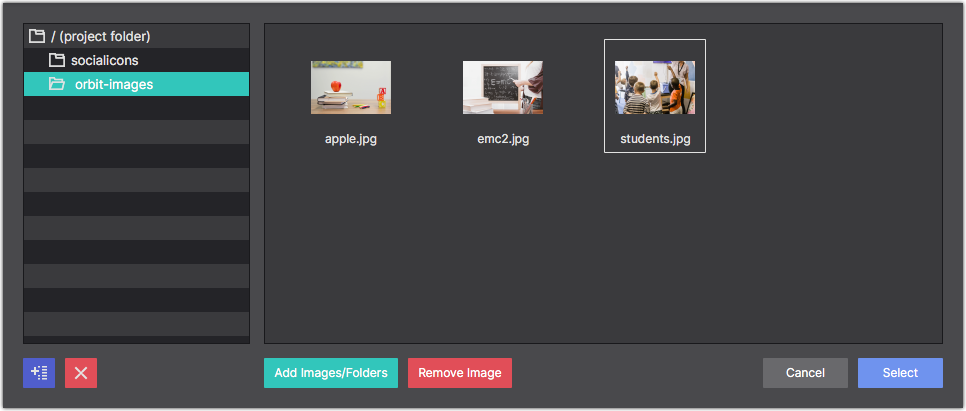This screenshot has height=411, width=966.
Task: Click the Remove Image button
Action: tap(460, 373)
